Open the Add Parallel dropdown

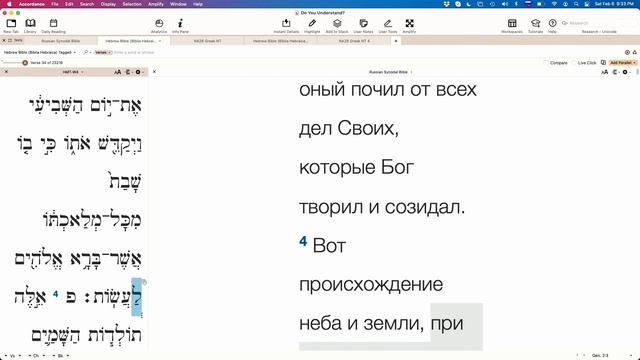623,63
